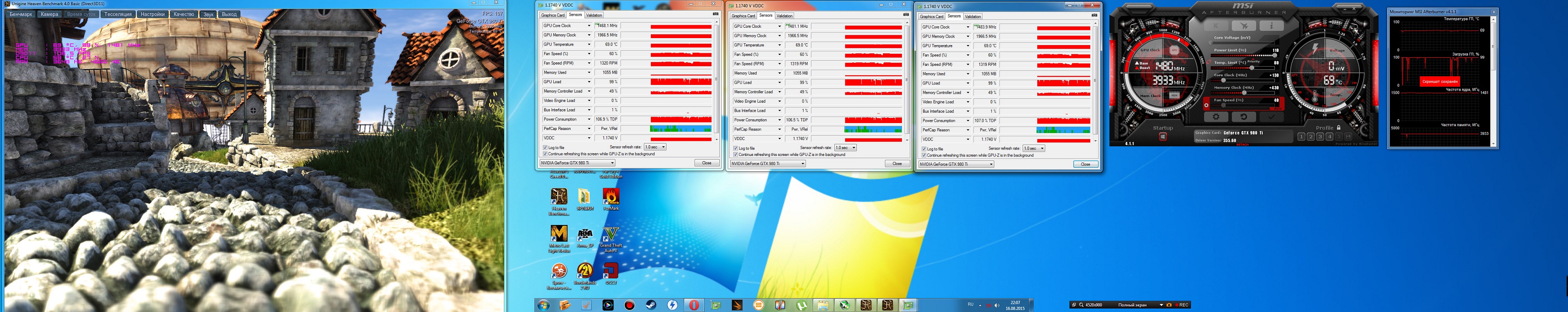
Task: Toggle Log to file in the leftmost GPU-Z window
Action: point(546,147)
